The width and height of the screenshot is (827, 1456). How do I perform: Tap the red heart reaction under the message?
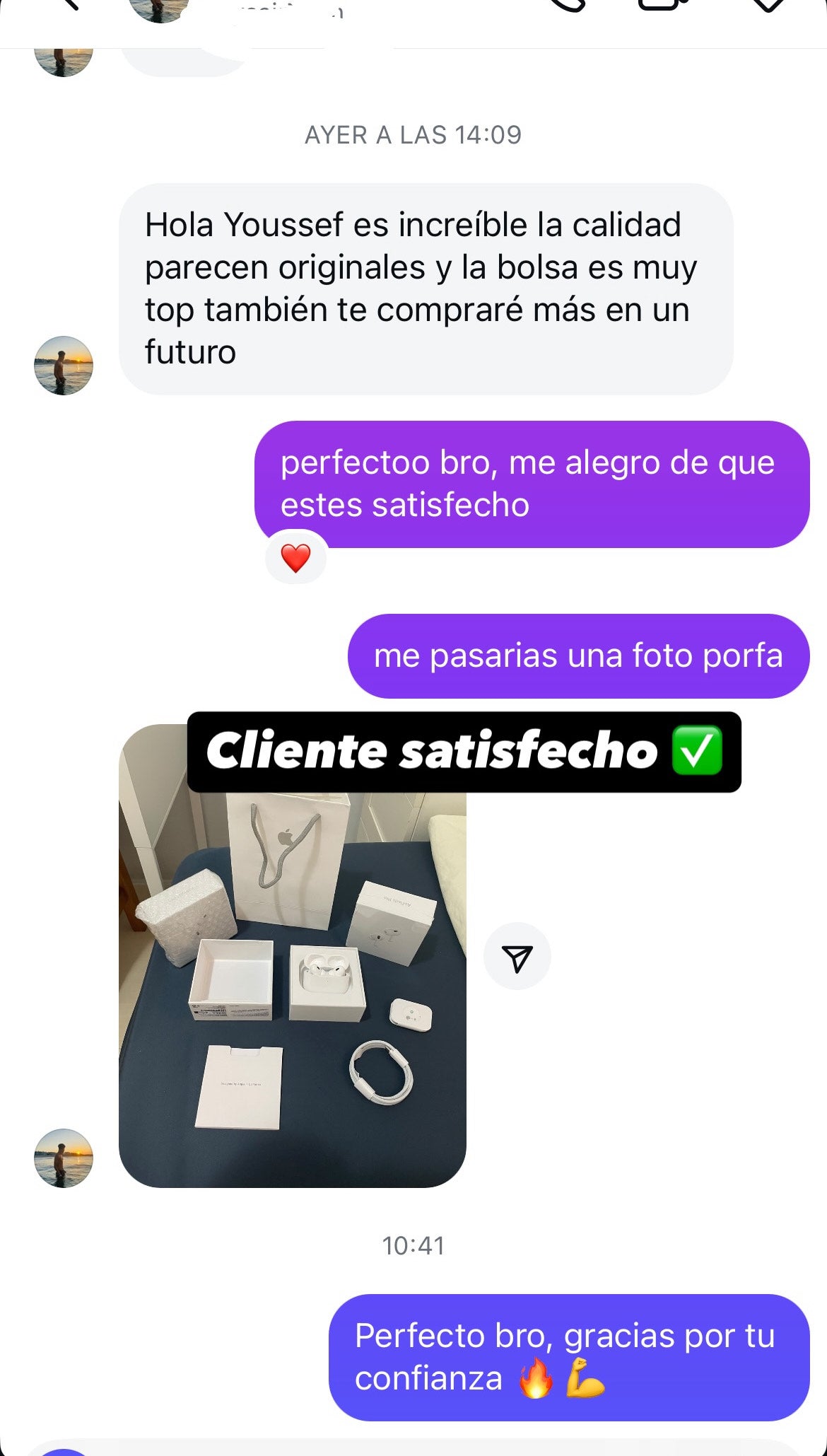pos(295,558)
